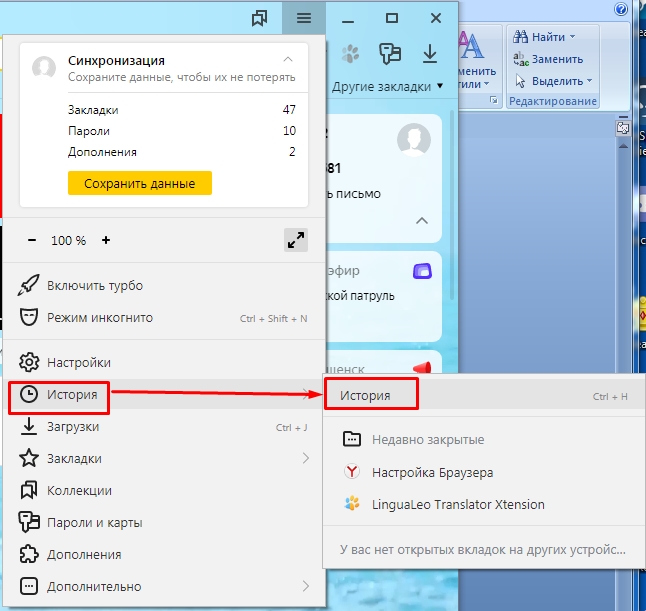Image resolution: width=646 pixels, height=611 pixels.
Task: Open Пароли и карты menu item
Action: 164,523
